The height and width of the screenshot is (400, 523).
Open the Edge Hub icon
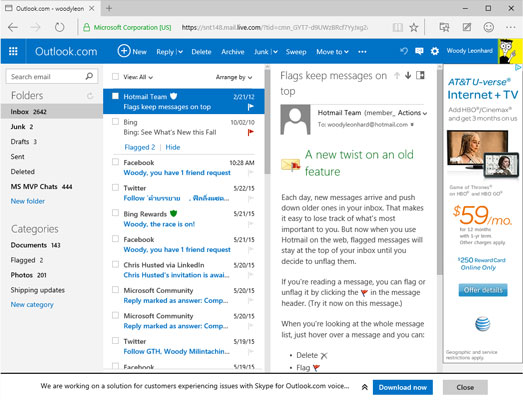(444, 27)
